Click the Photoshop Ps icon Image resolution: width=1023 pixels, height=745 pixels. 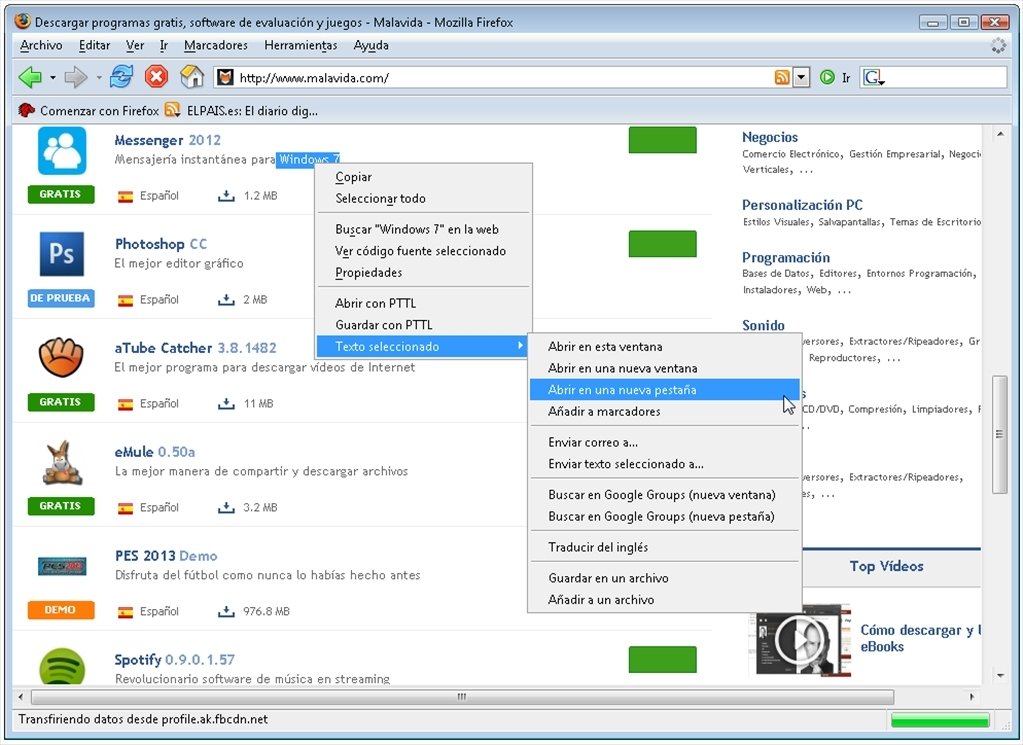61,254
